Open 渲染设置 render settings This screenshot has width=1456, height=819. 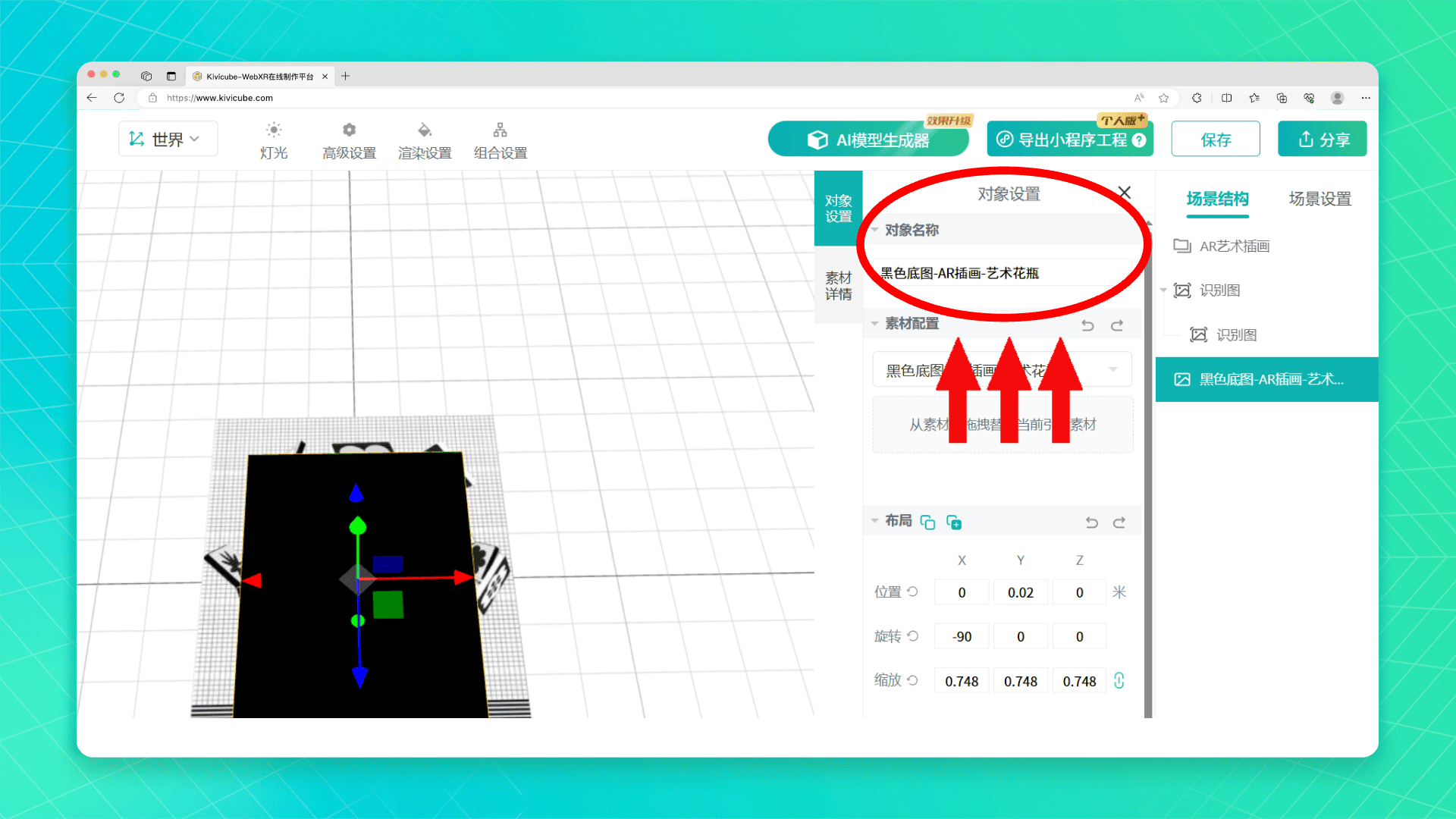pyautogui.click(x=425, y=140)
